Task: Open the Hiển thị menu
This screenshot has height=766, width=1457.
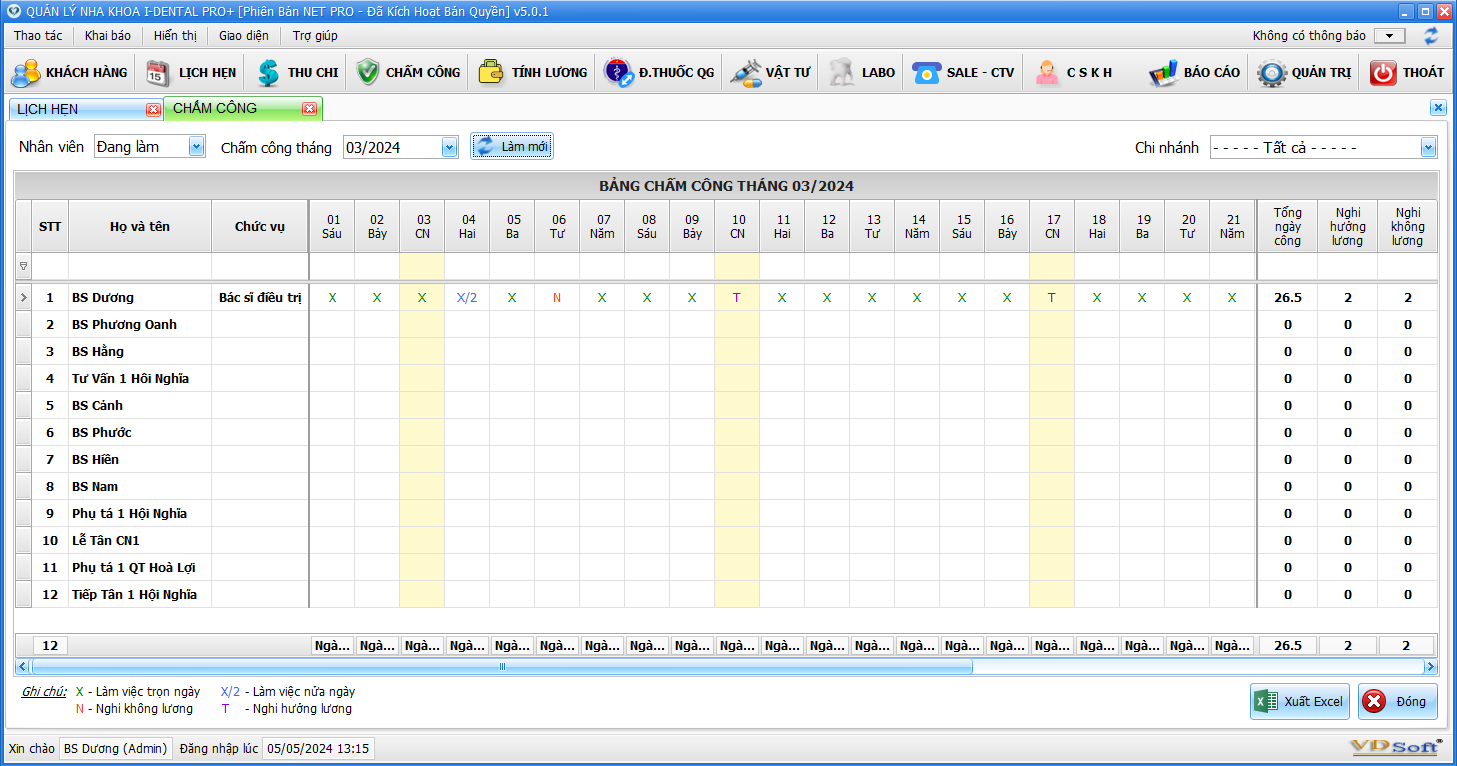Action: tap(176, 35)
